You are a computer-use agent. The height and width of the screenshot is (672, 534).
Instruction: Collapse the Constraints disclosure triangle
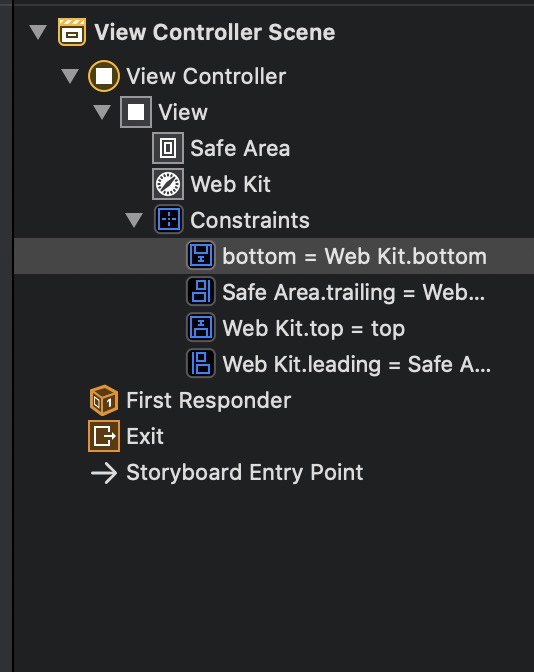tap(134, 220)
